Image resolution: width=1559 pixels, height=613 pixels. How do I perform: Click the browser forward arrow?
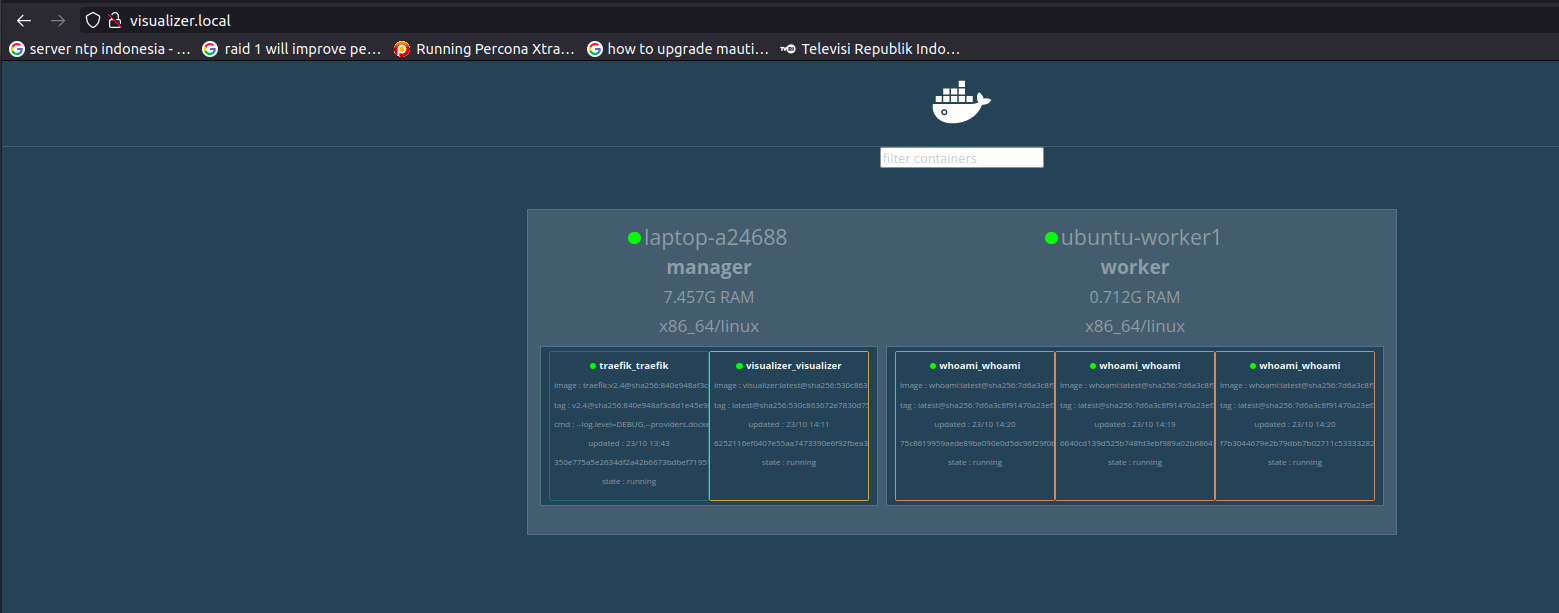click(x=58, y=20)
